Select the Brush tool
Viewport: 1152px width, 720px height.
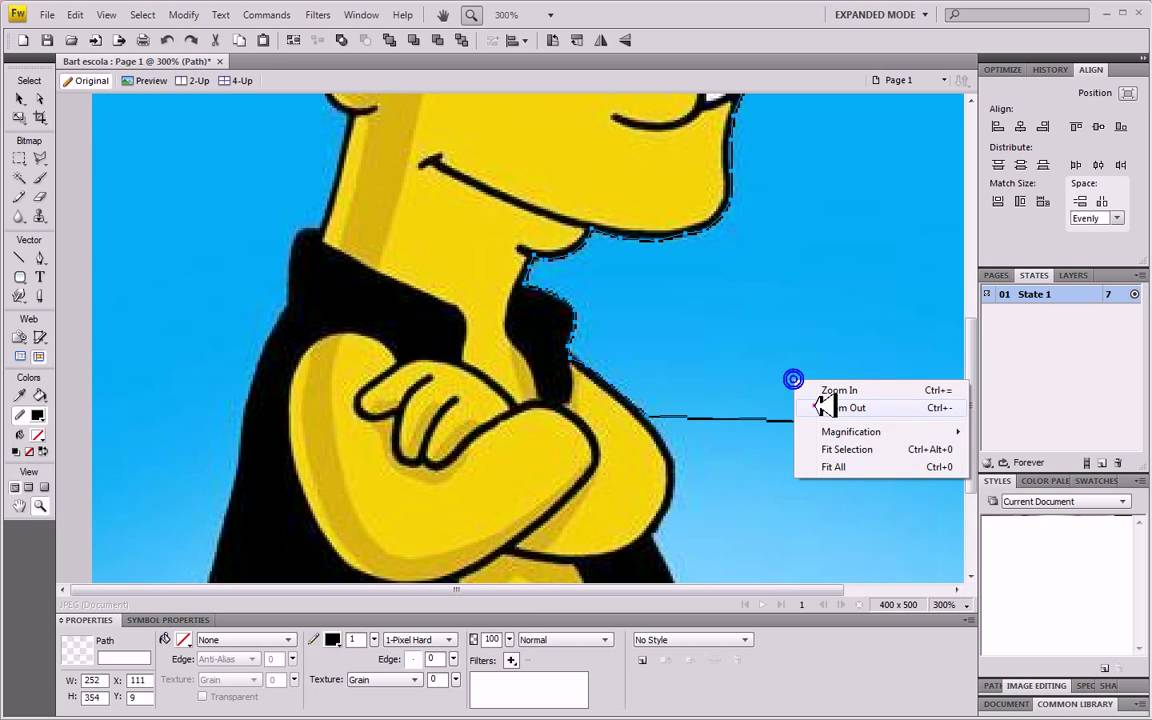(x=40, y=178)
